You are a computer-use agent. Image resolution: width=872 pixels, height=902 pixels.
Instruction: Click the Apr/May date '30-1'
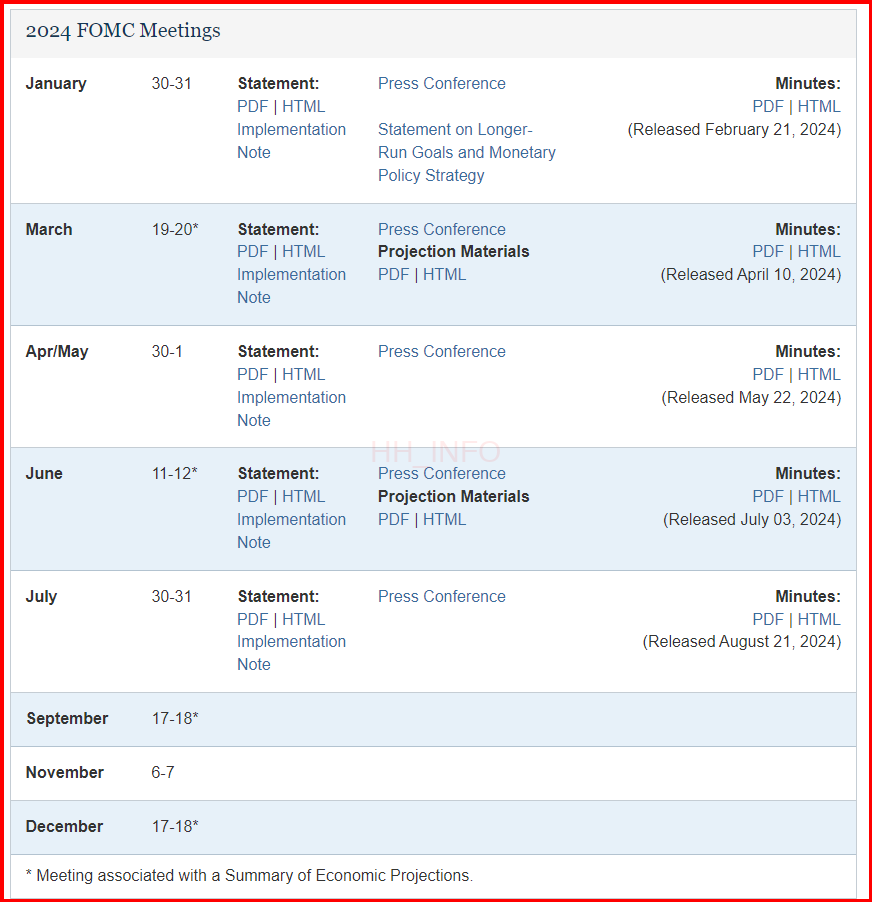click(x=167, y=351)
